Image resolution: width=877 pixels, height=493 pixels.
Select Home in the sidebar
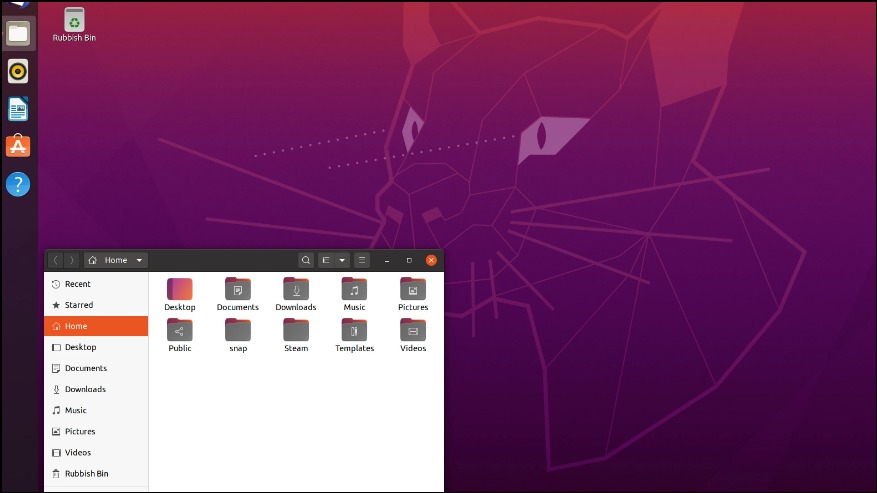[96, 326]
